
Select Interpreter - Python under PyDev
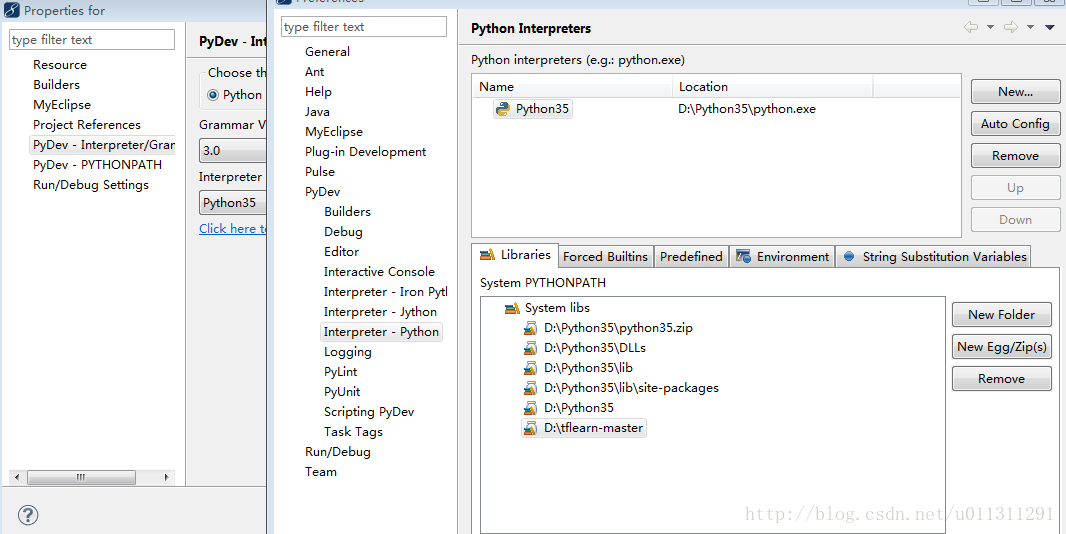coord(381,332)
